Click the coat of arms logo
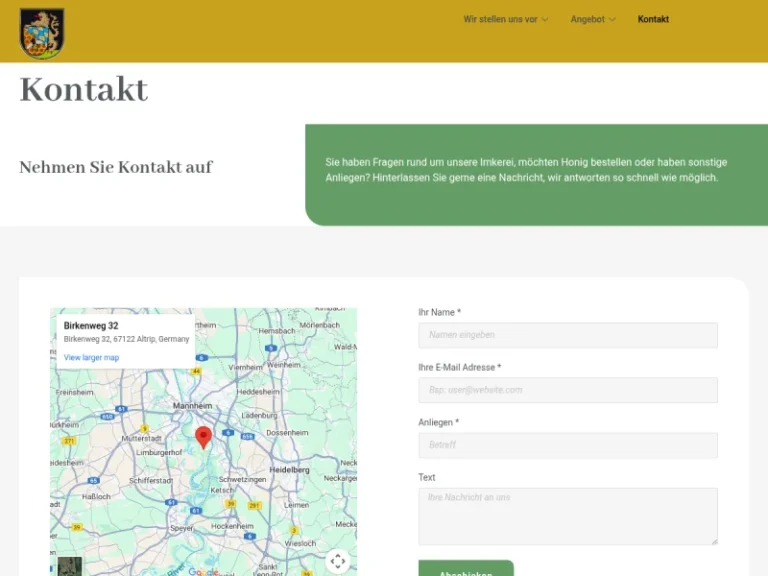This screenshot has width=768, height=576. coord(42,33)
